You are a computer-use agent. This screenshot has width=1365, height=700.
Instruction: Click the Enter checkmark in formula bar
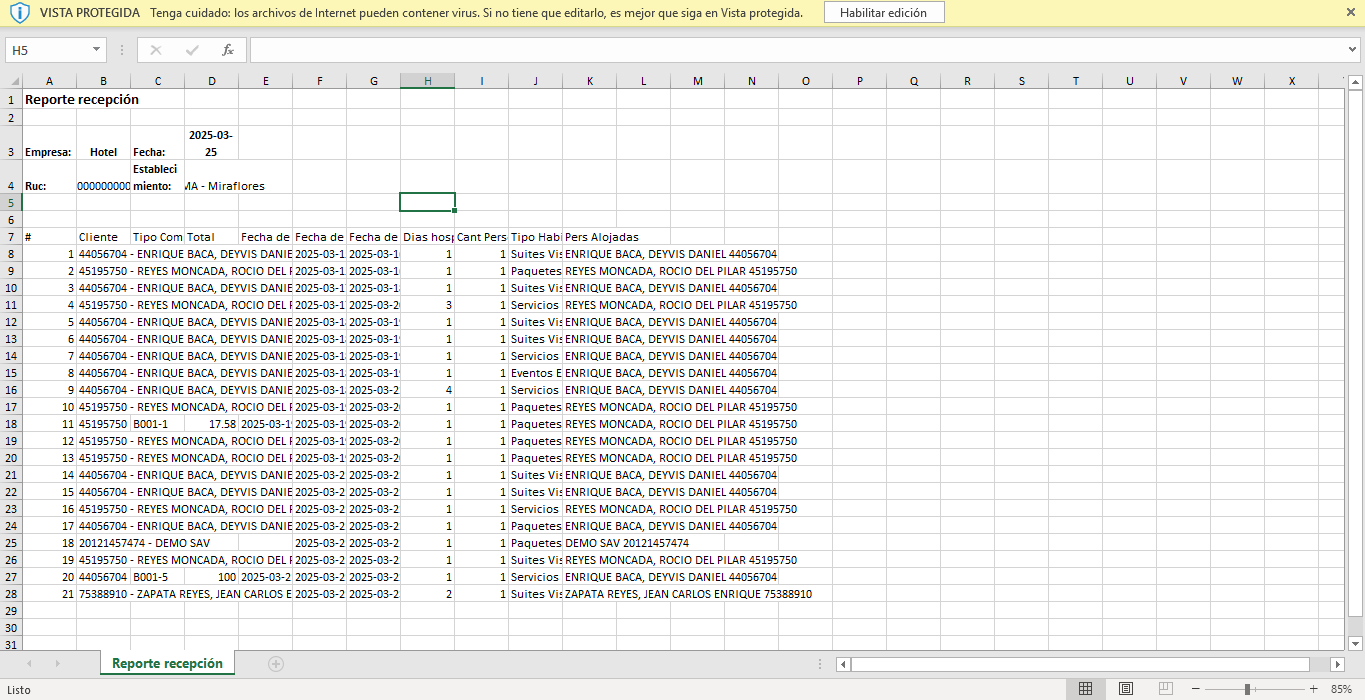tap(192, 50)
